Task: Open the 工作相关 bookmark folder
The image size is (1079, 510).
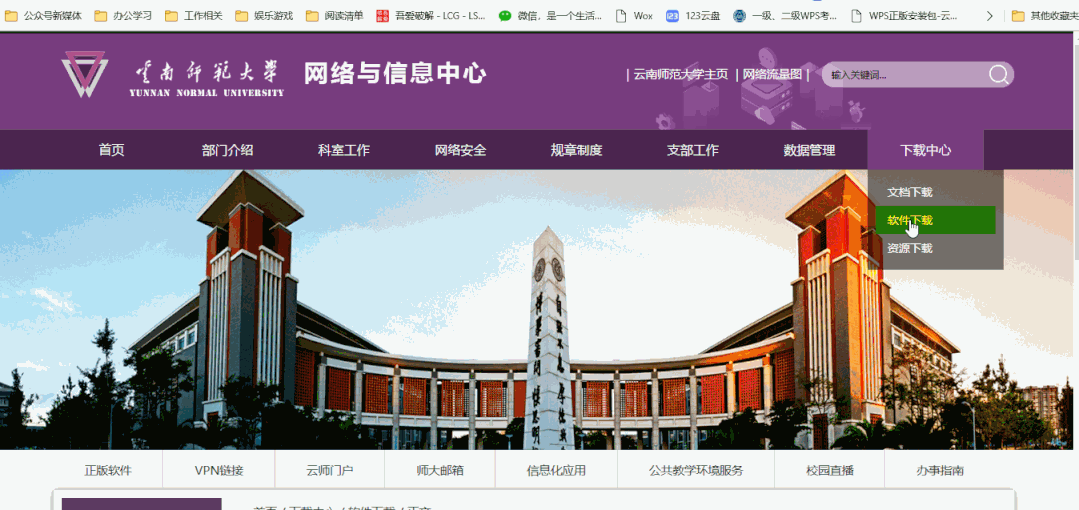Action: tap(194, 15)
